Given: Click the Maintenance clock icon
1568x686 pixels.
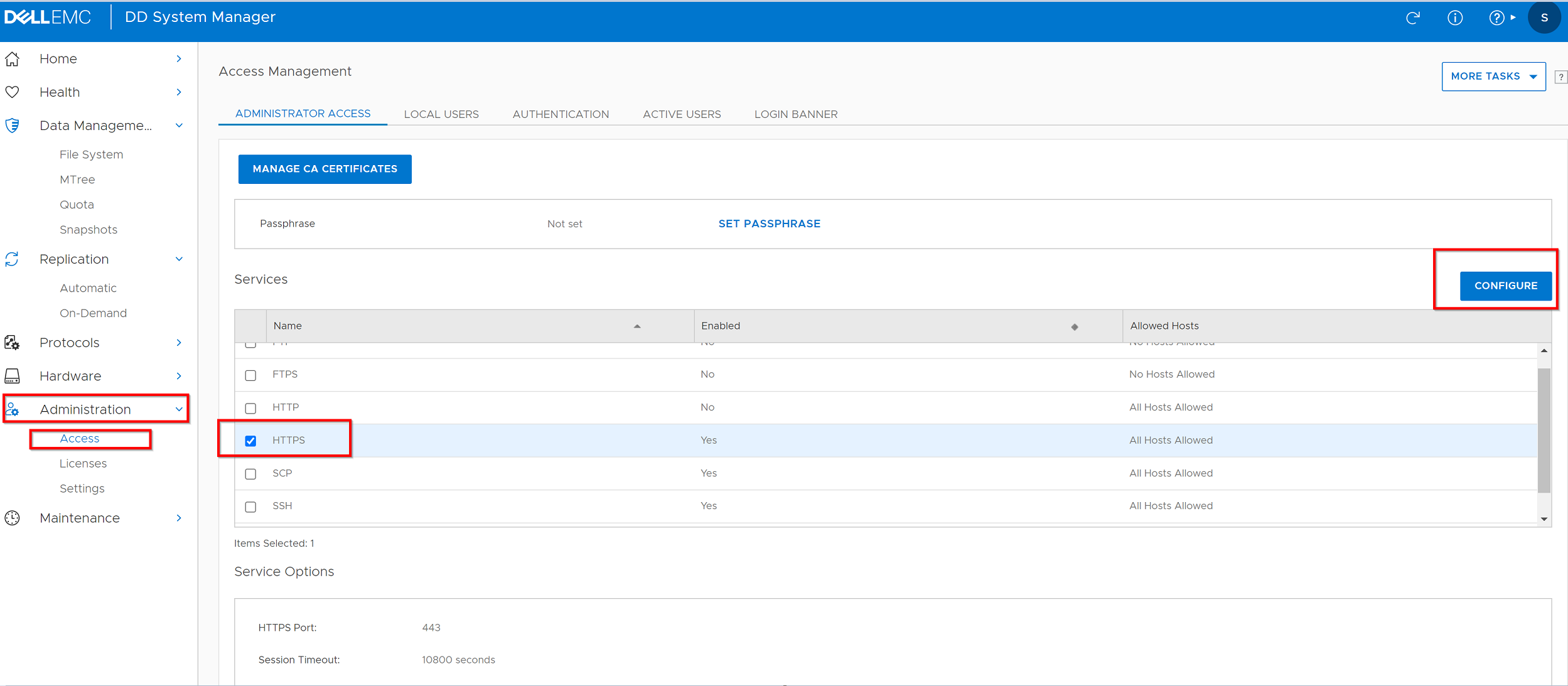Looking at the screenshot, I should tap(13, 518).
